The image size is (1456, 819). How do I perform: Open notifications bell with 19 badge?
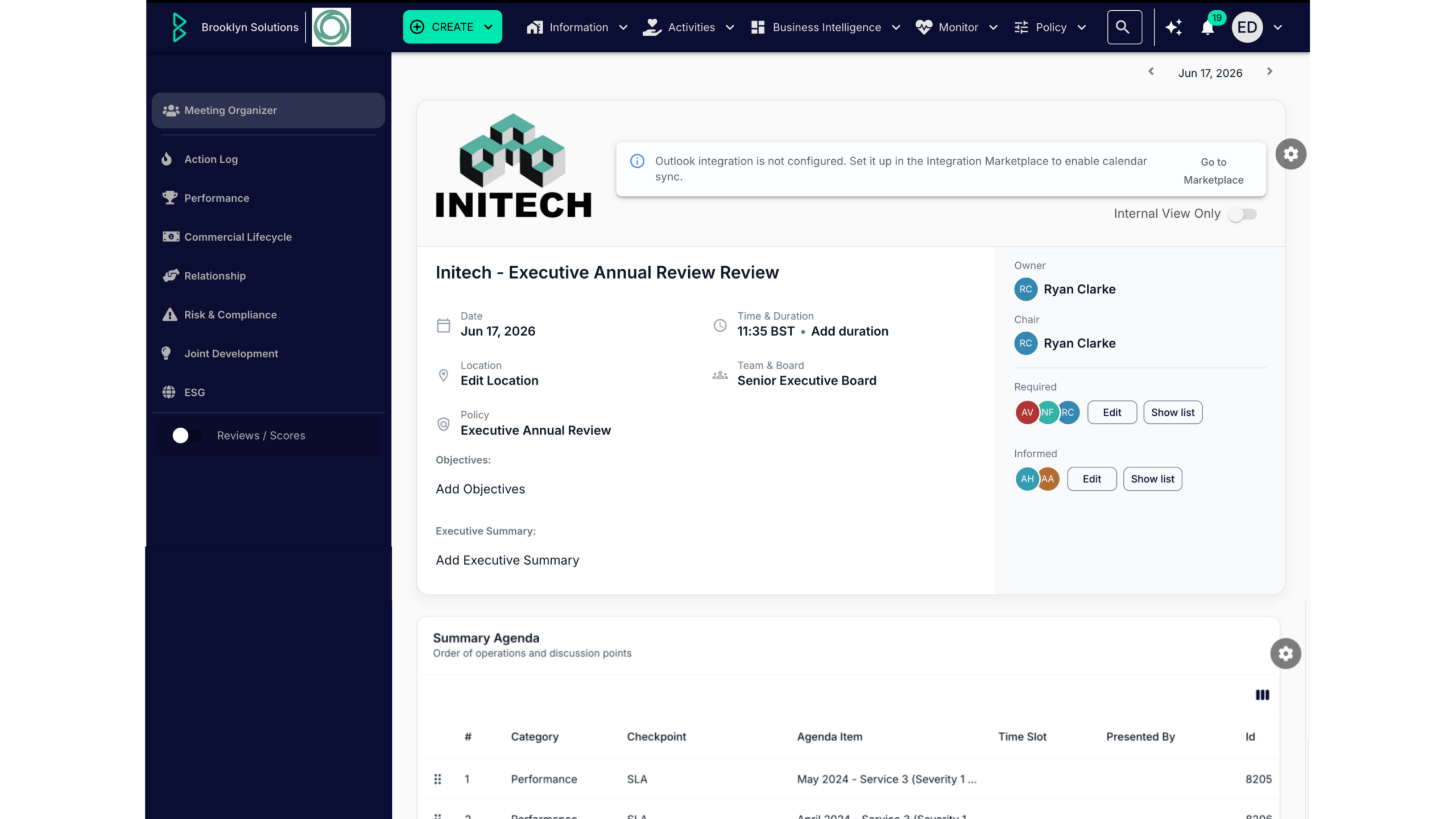[x=1207, y=27]
